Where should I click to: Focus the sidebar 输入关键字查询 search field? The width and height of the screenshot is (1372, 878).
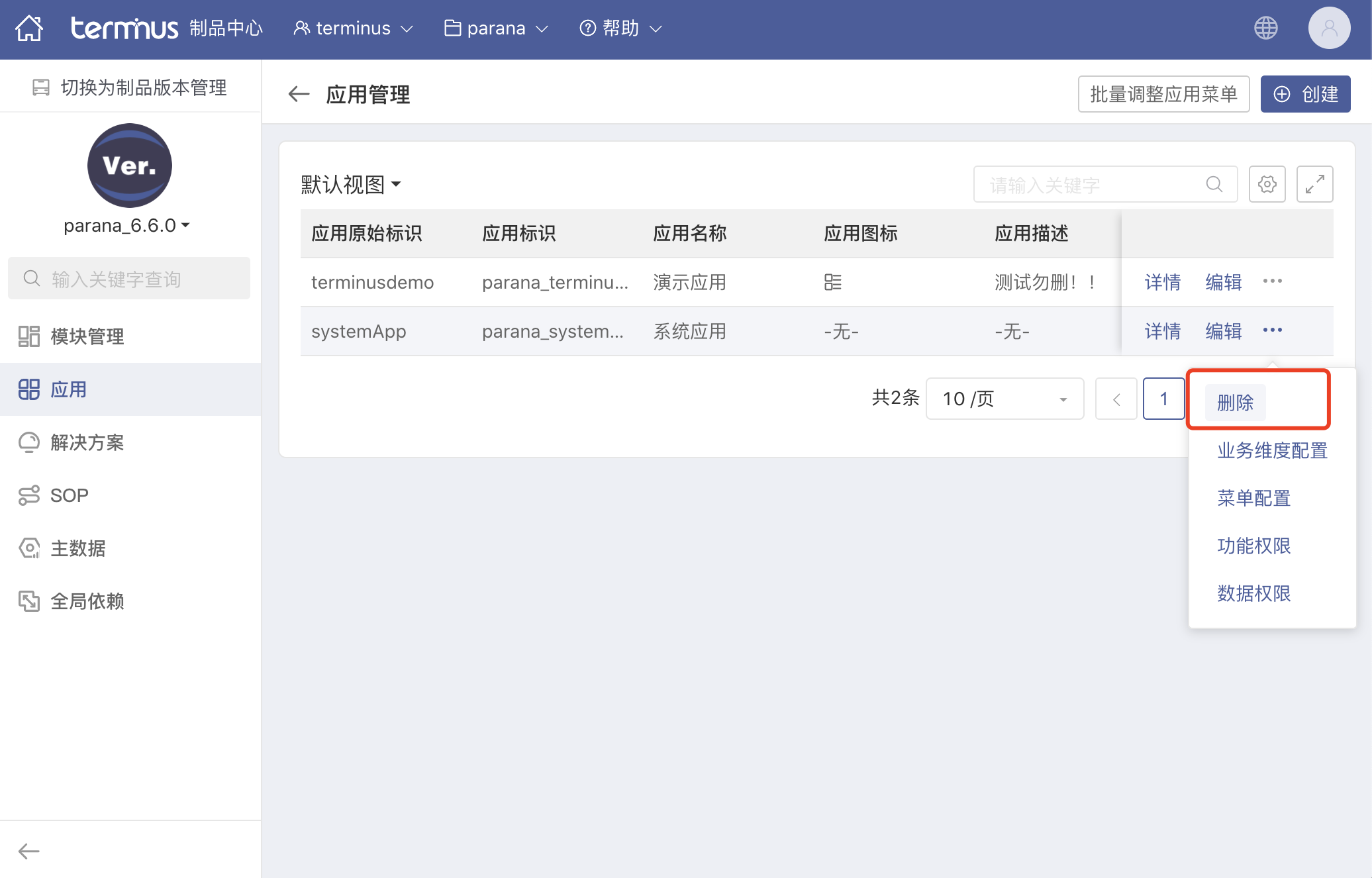pyautogui.click(x=129, y=279)
